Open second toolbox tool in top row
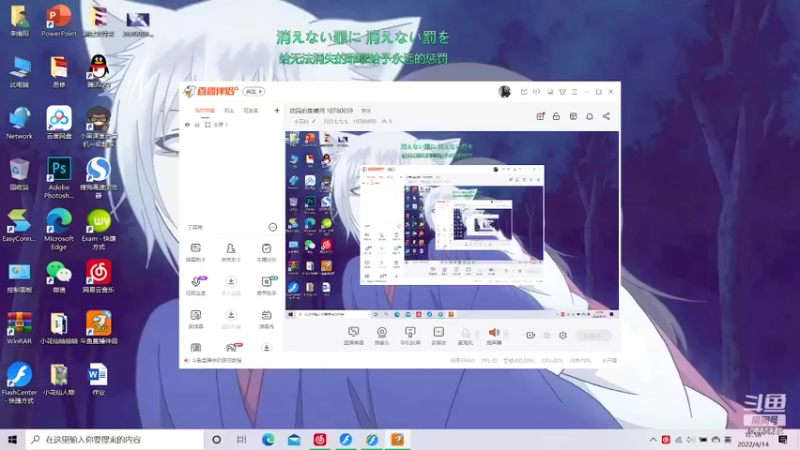 click(231, 252)
